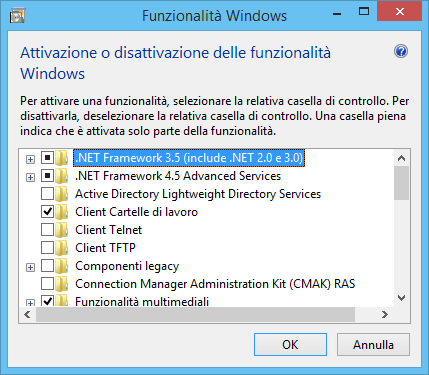The image size is (429, 375).
Task: Select Client TFTP label
Action: (105, 248)
